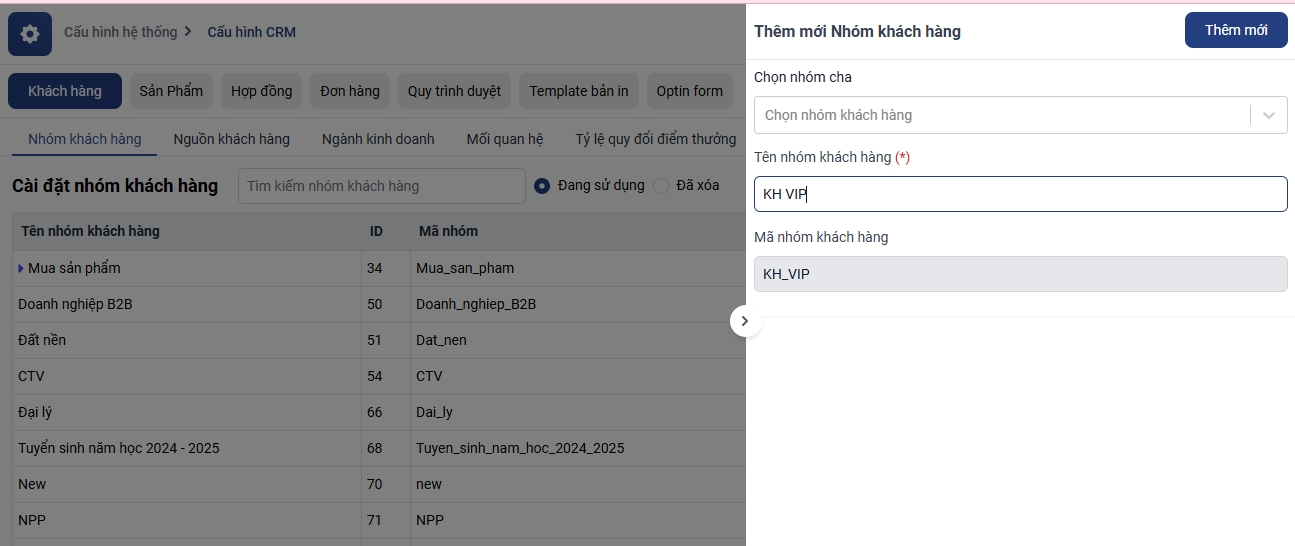1295x546 pixels.
Task: Open the Nguồn khách hàng sub-tab
Action: click(x=231, y=139)
